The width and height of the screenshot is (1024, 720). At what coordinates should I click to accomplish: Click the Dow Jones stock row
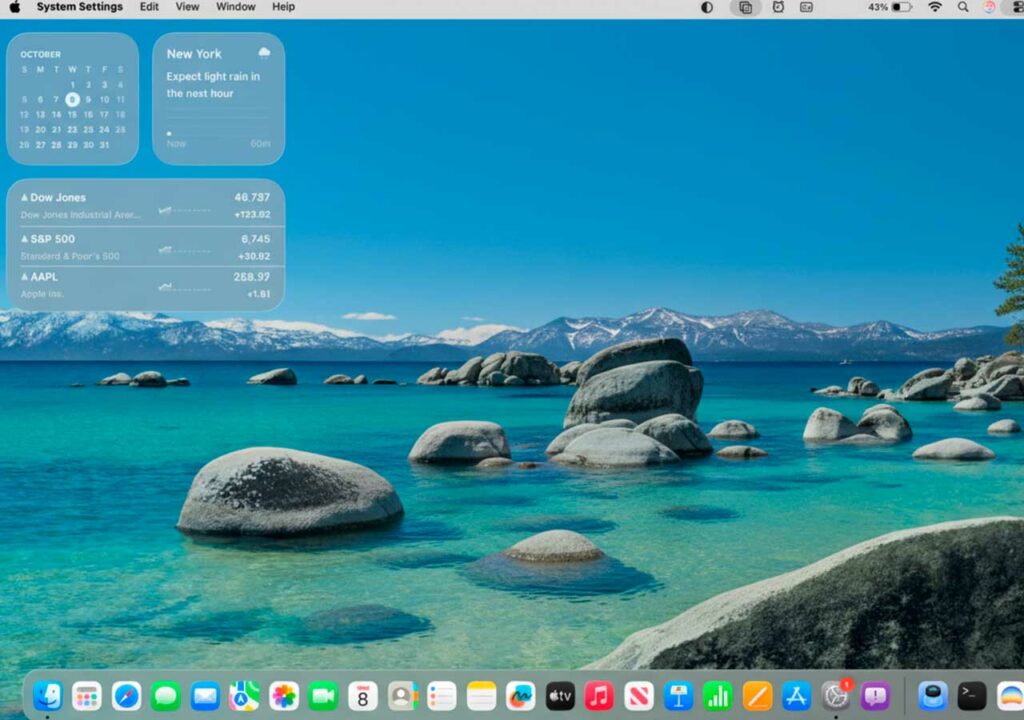pos(145,205)
